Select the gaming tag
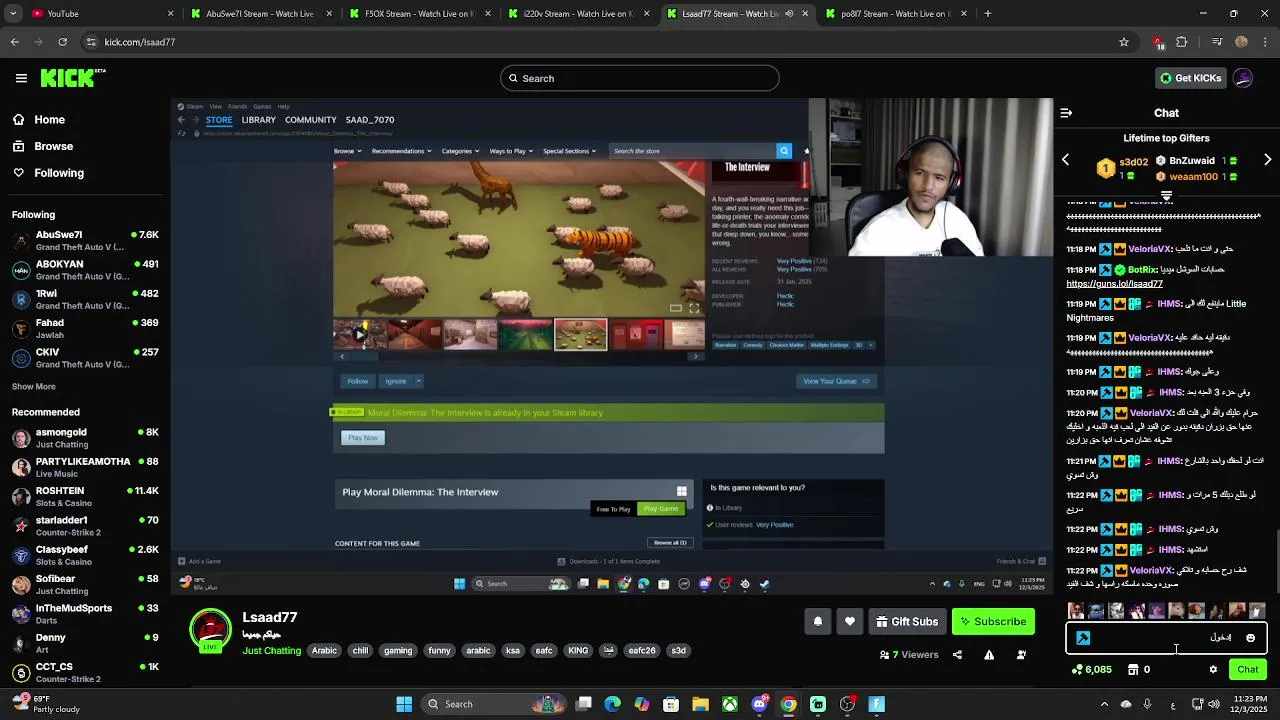 click(397, 651)
